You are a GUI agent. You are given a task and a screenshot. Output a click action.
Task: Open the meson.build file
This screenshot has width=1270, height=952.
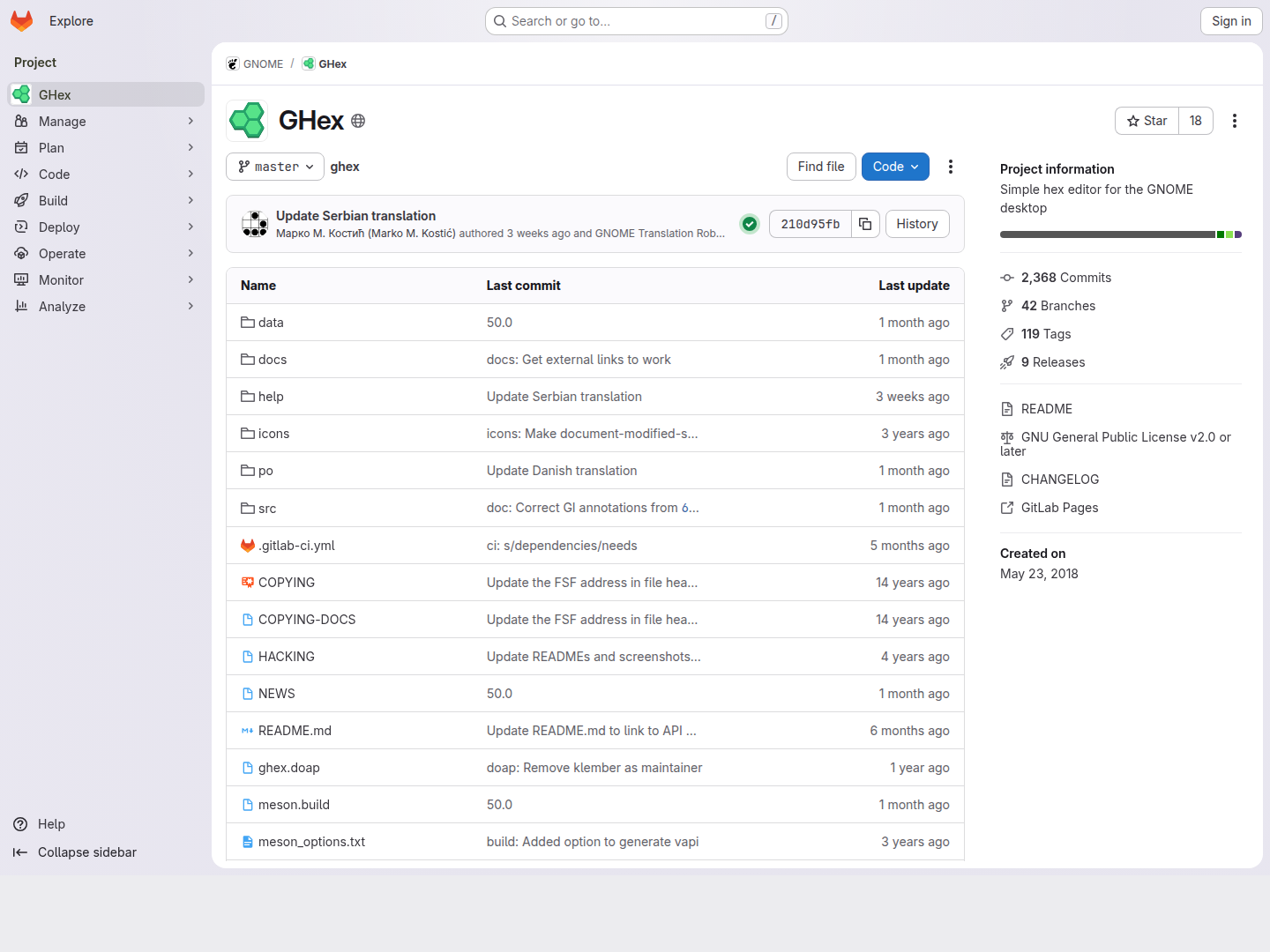pyautogui.click(x=294, y=805)
